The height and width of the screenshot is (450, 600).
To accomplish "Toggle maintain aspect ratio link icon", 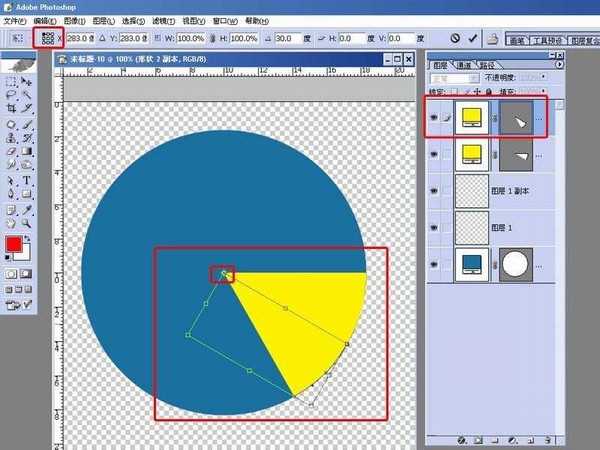I will (x=213, y=38).
